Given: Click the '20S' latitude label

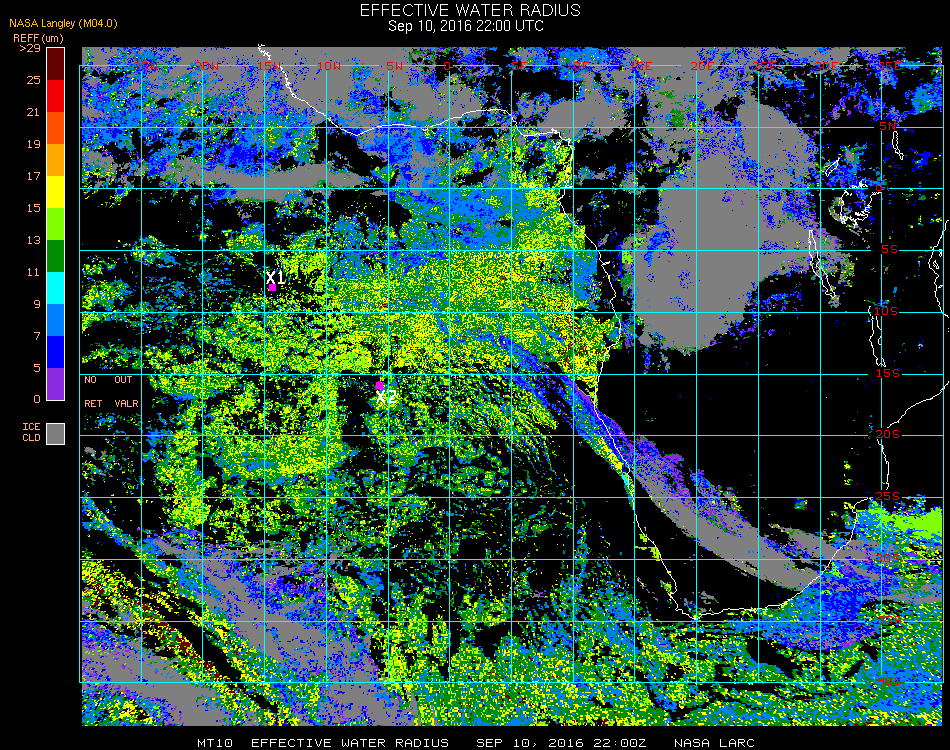Looking at the screenshot, I should point(888,434).
